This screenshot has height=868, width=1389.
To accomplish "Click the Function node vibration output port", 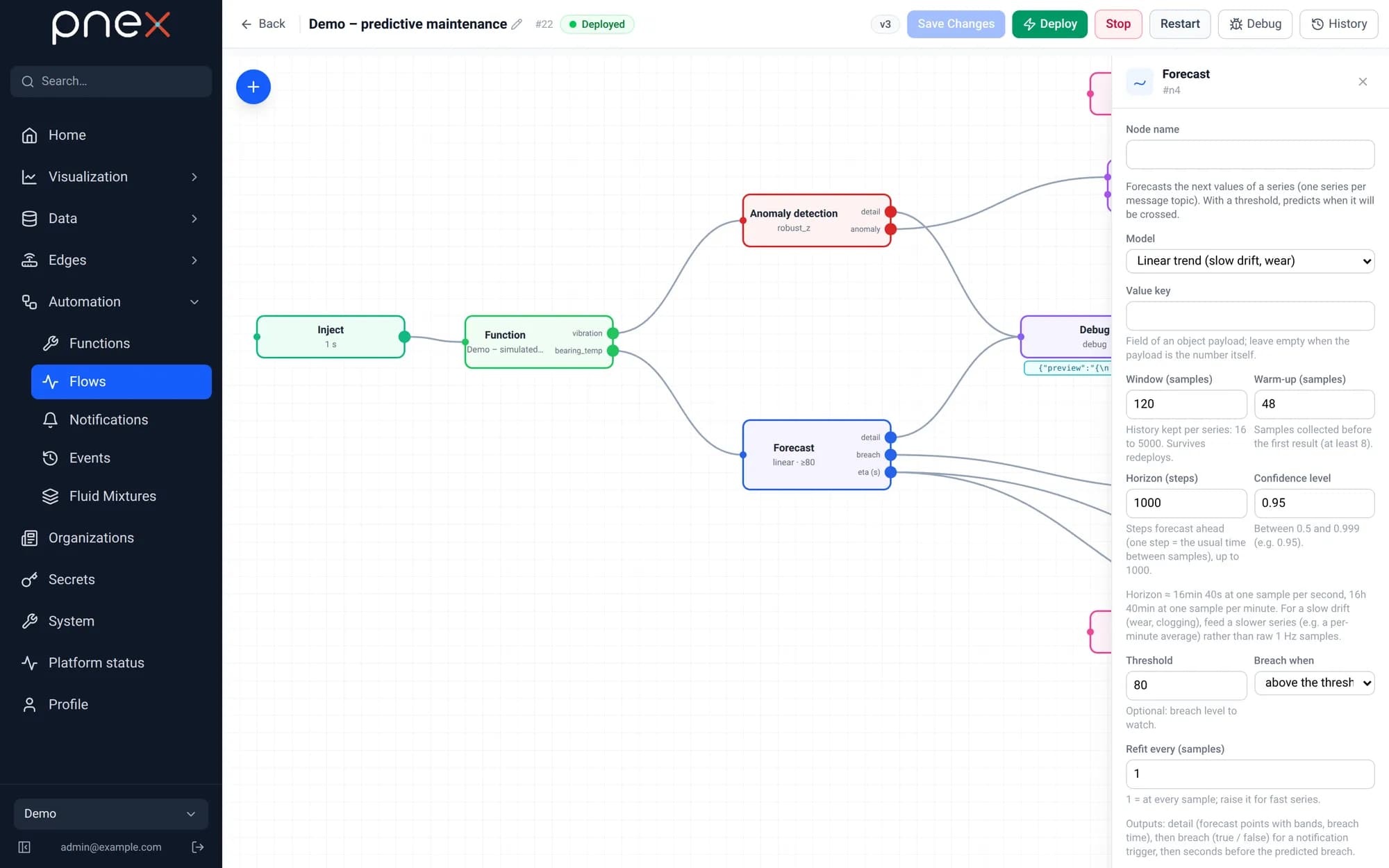I will (613, 333).
